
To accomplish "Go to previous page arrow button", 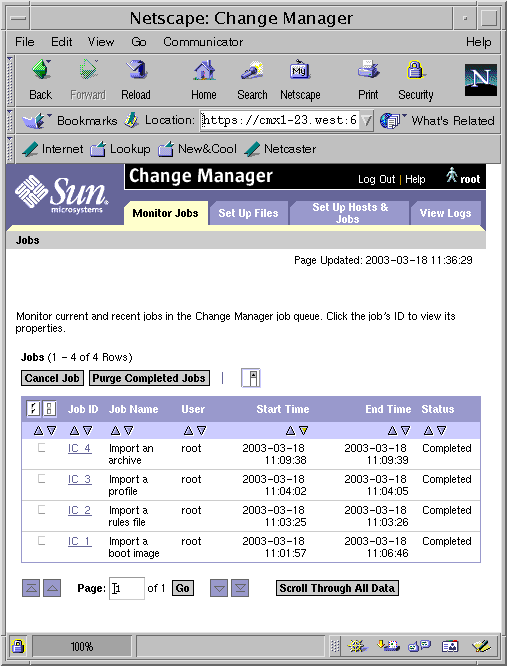I will pyautogui.click(x=52, y=588).
